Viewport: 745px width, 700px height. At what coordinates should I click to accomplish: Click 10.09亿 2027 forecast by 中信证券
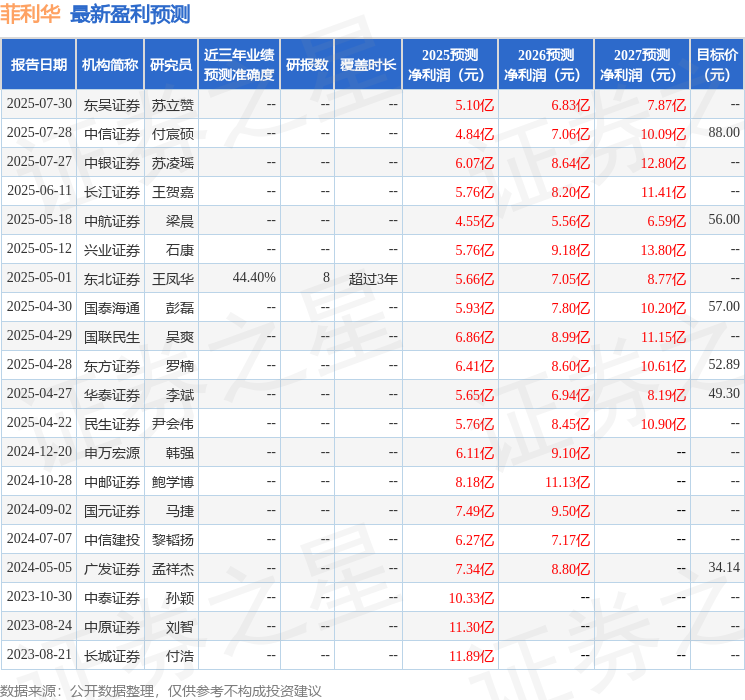click(663, 134)
